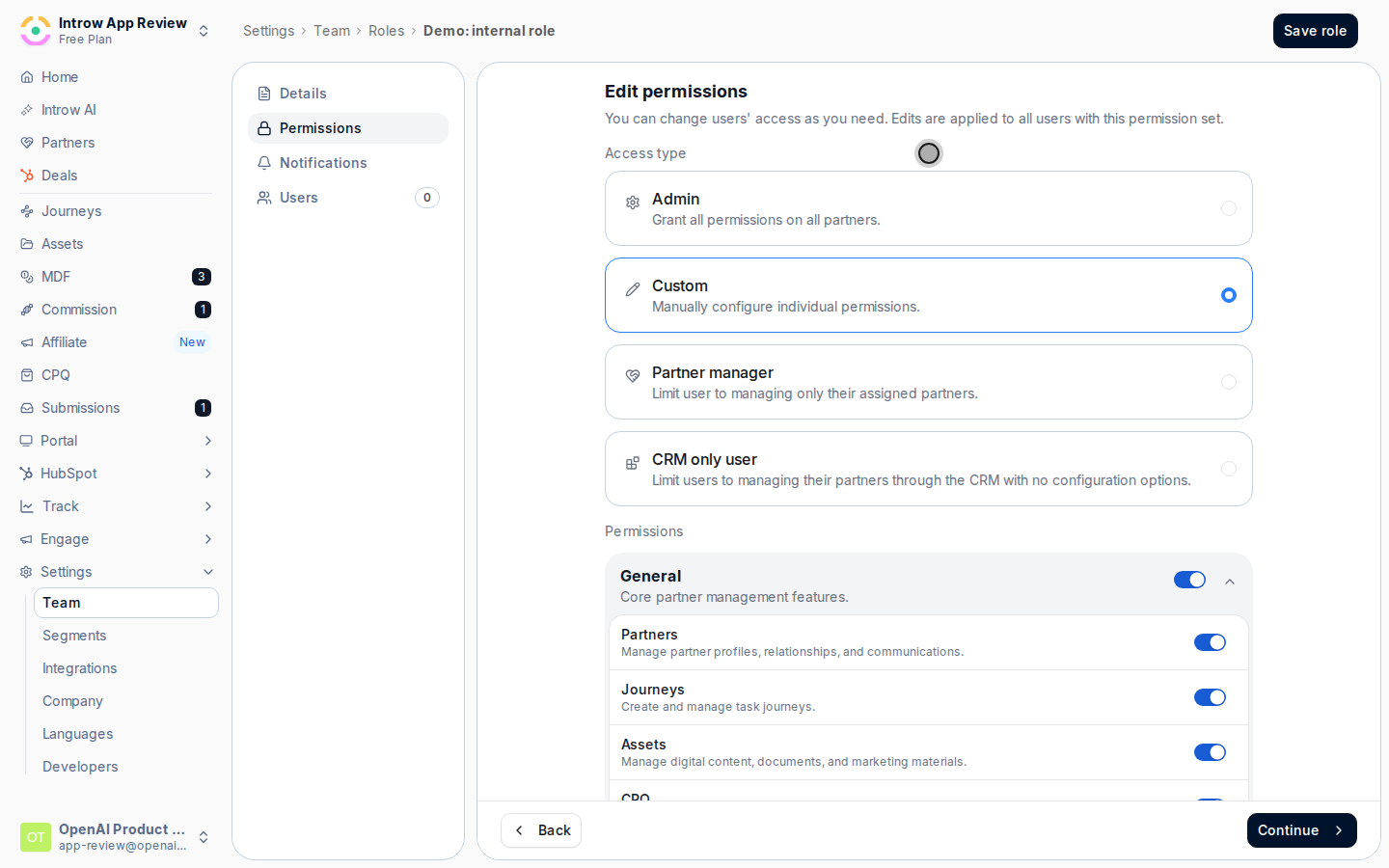Toggle the Journeys permission switch
1389x868 pixels.
pos(1210,697)
